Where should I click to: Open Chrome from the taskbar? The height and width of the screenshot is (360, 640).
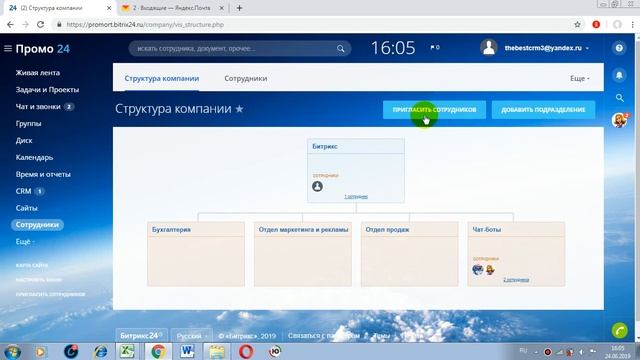(x=158, y=351)
